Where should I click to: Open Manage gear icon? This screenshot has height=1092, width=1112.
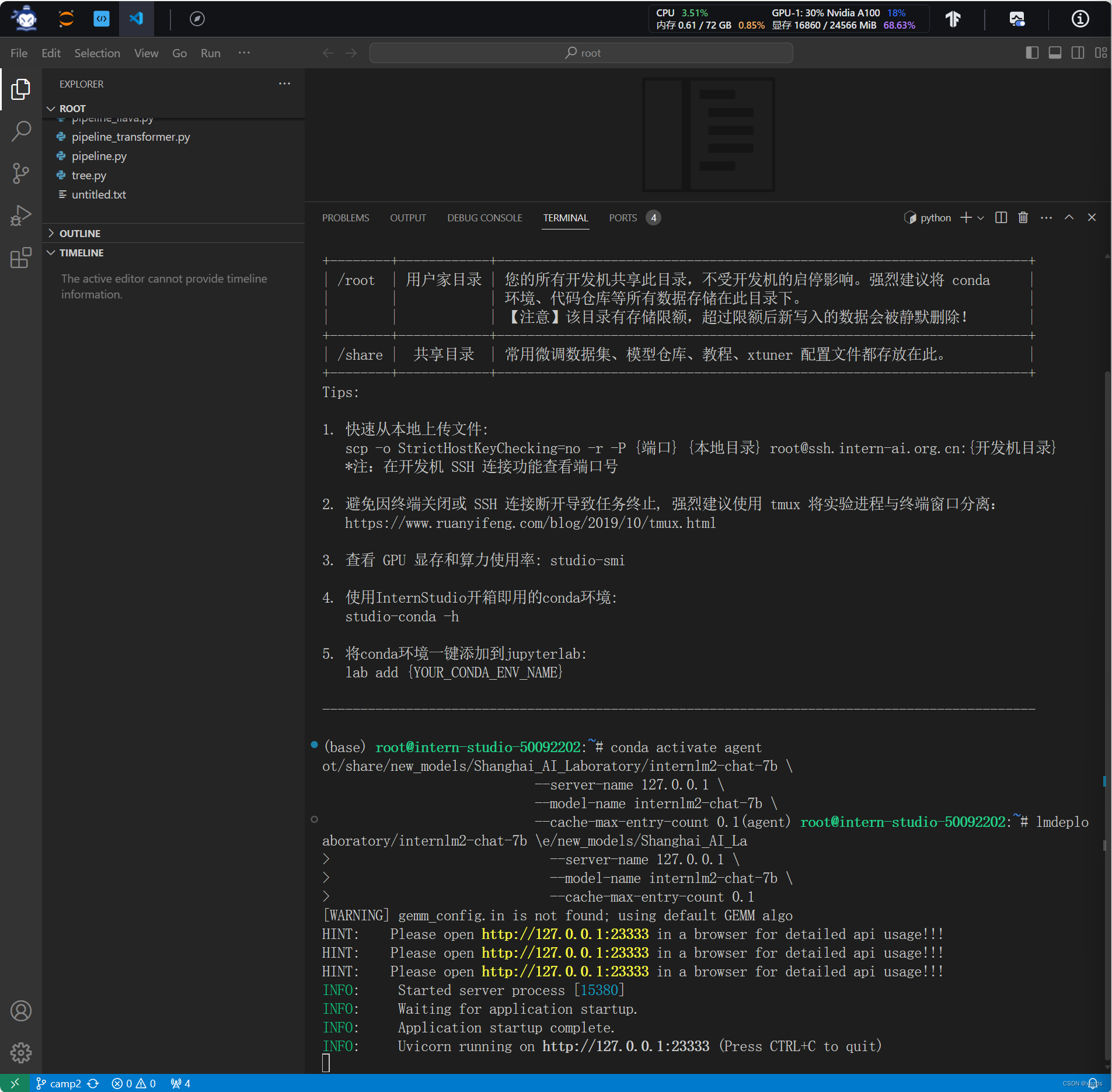(x=21, y=1053)
